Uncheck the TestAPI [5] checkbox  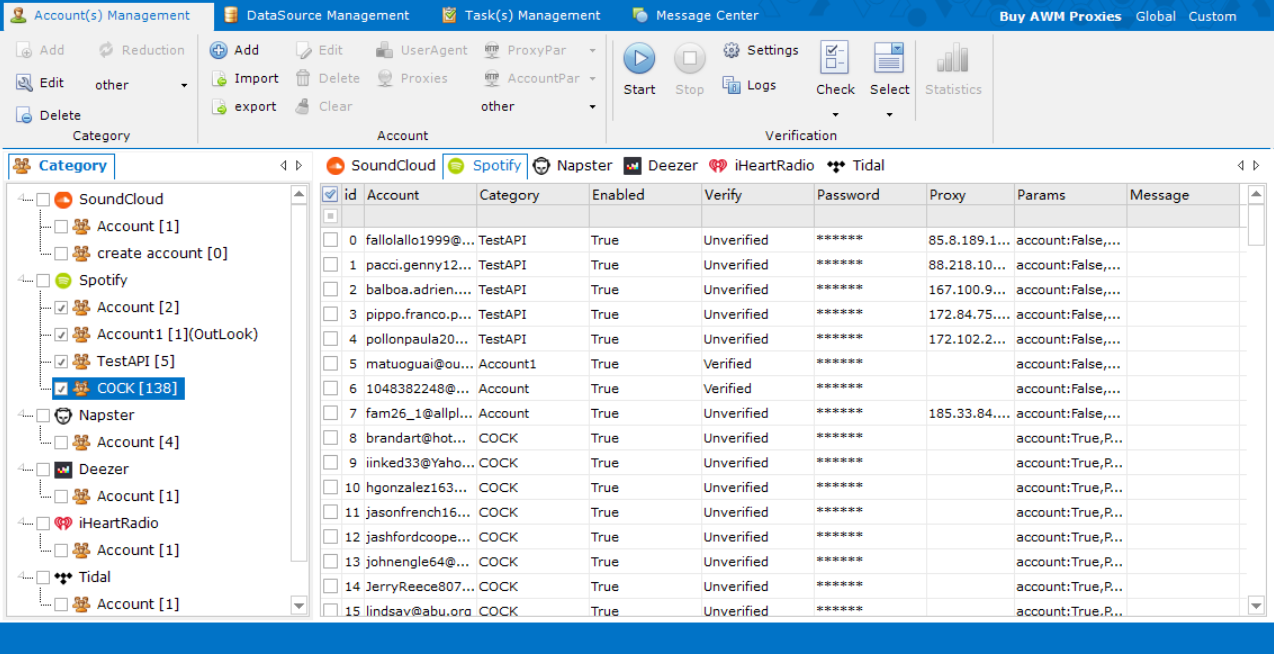pyautogui.click(x=61, y=362)
